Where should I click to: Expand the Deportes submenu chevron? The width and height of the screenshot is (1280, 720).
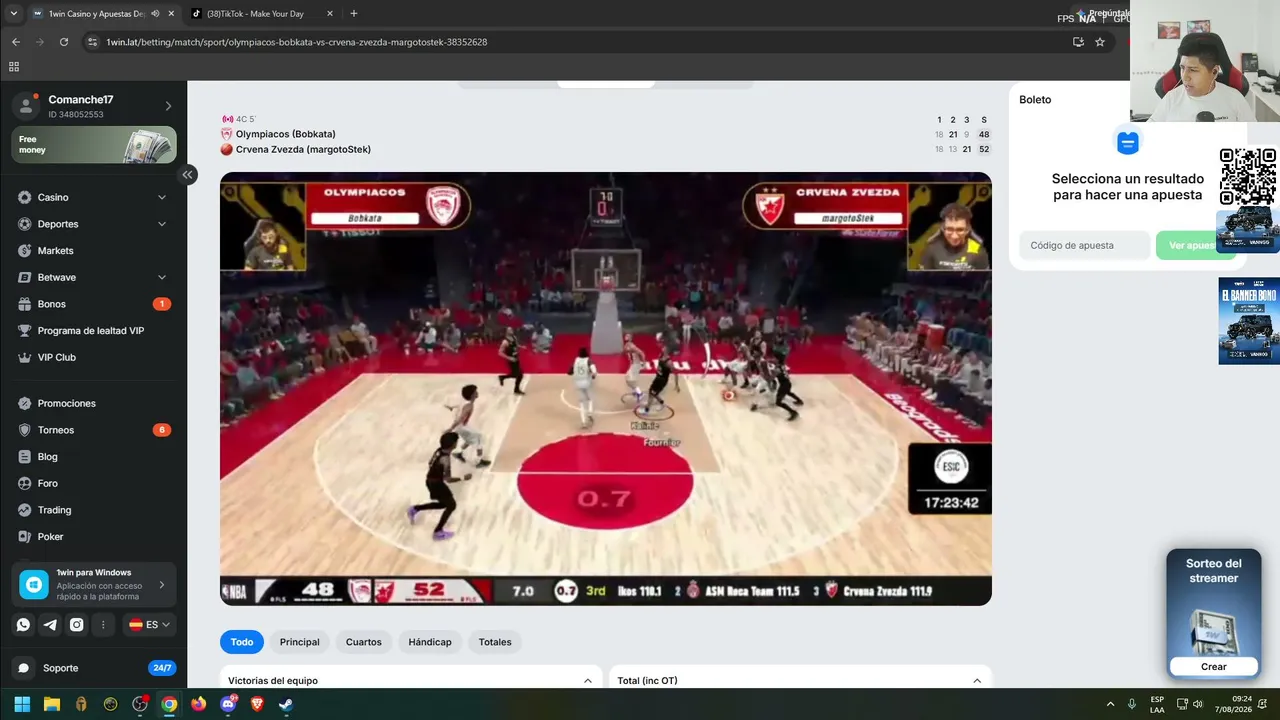[x=162, y=224]
